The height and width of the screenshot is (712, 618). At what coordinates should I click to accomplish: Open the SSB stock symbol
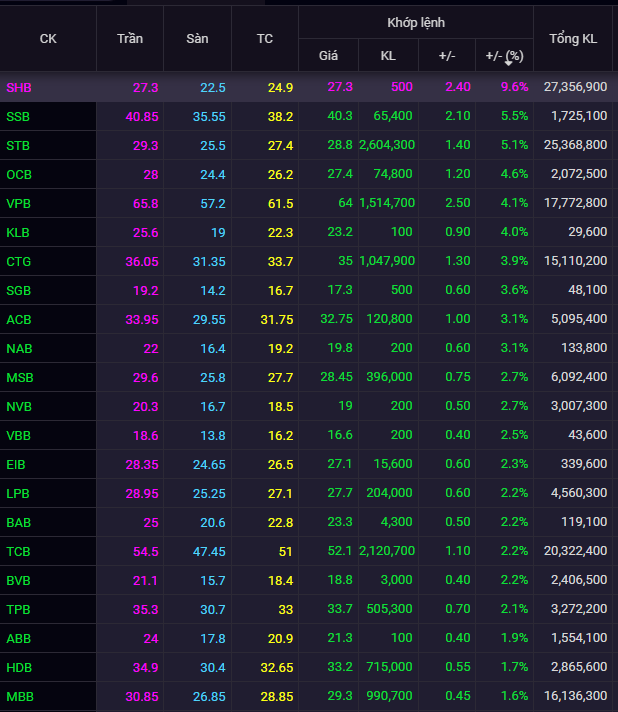[19, 116]
